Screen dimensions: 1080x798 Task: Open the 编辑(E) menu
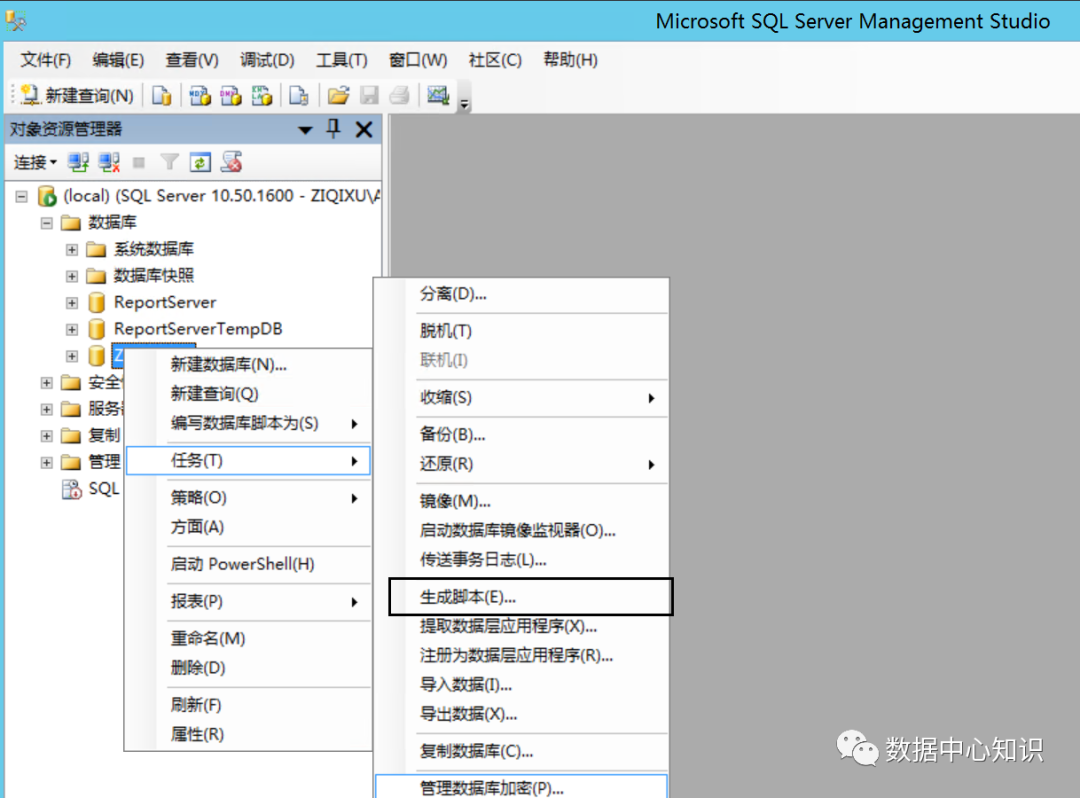[118, 60]
